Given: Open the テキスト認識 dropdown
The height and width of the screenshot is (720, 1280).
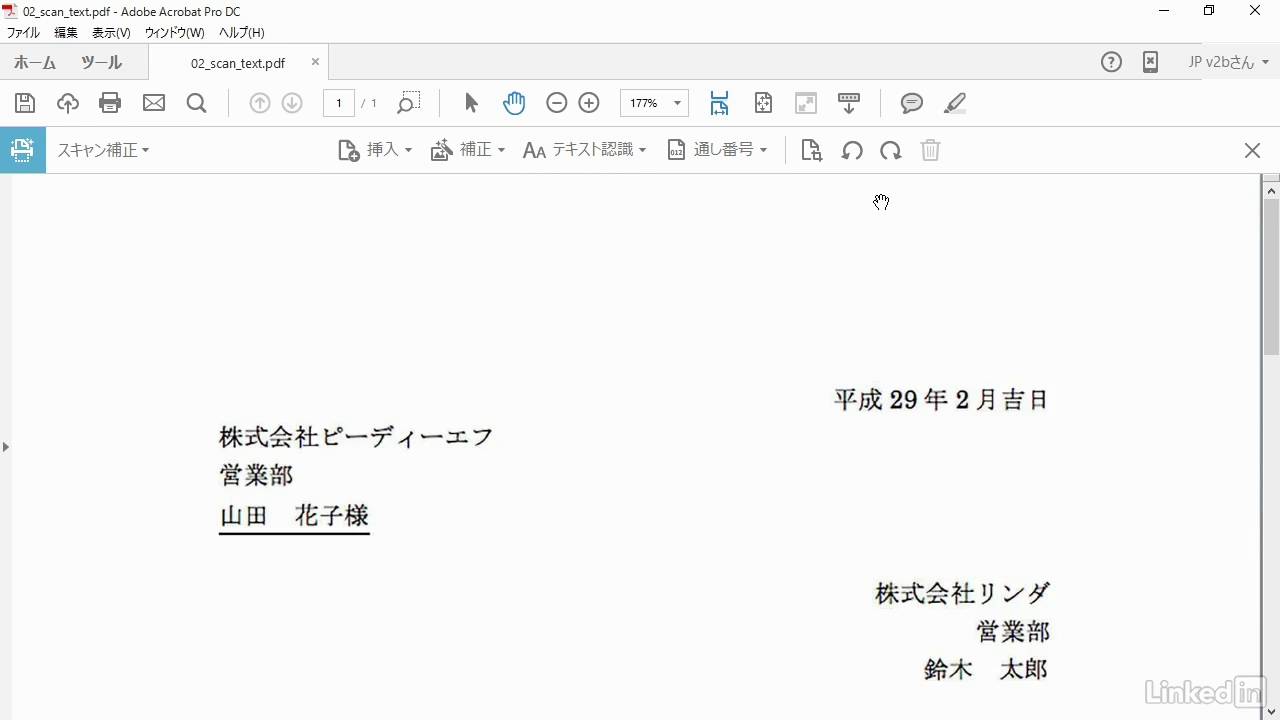Looking at the screenshot, I should pyautogui.click(x=585, y=150).
